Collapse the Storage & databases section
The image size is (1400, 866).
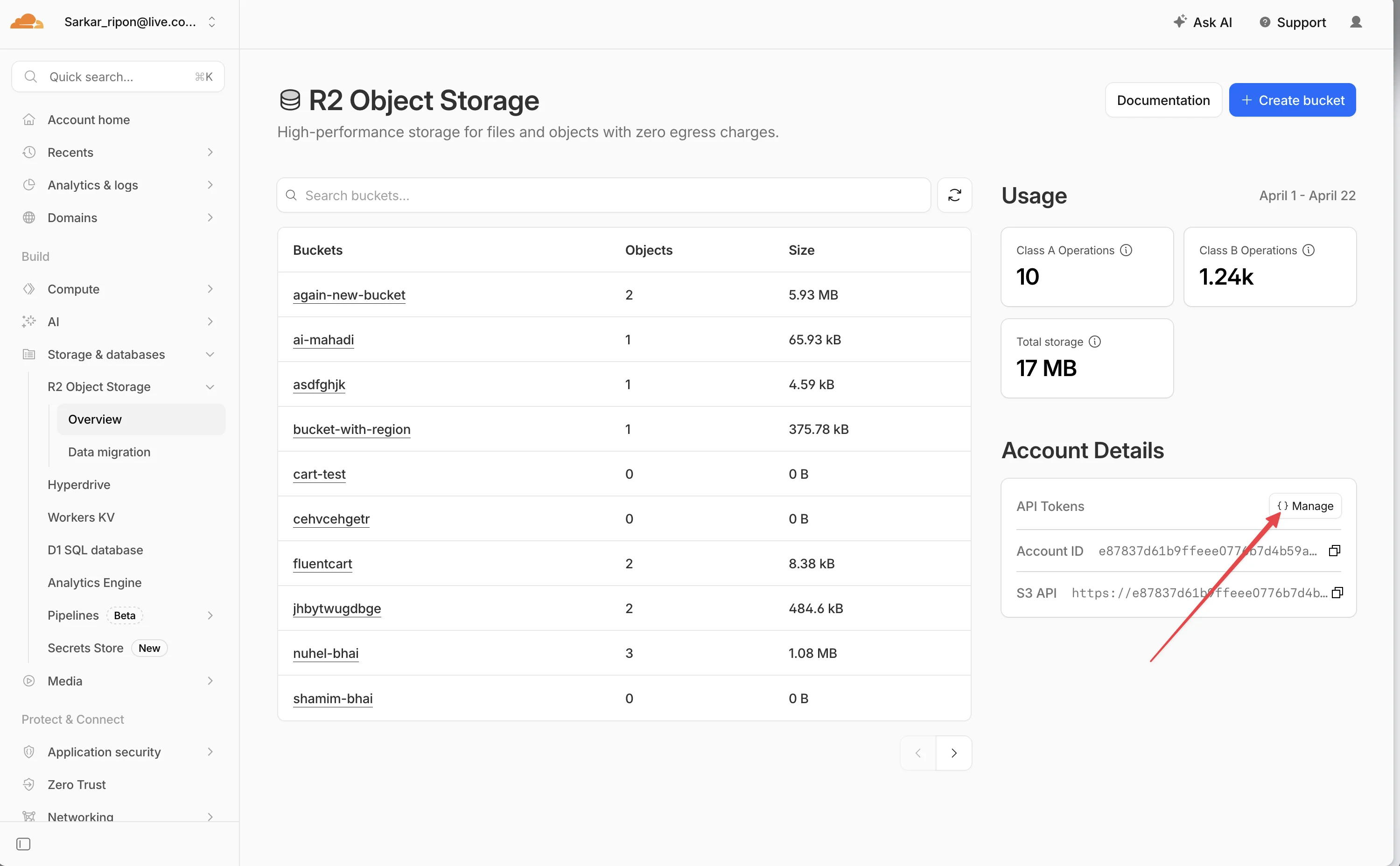point(210,355)
